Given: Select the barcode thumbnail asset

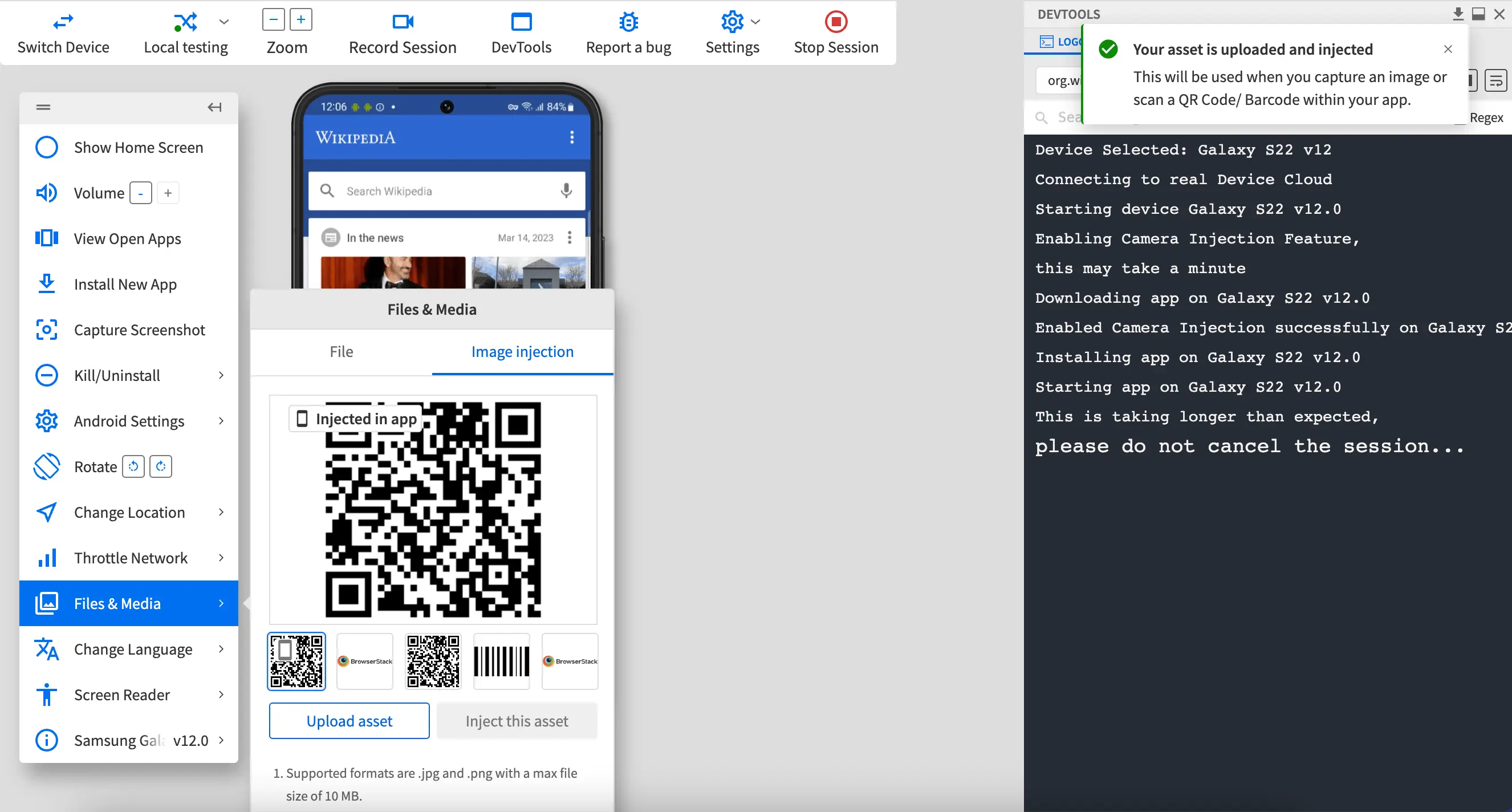Looking at the screenshot, I should [x=501, y=660].
